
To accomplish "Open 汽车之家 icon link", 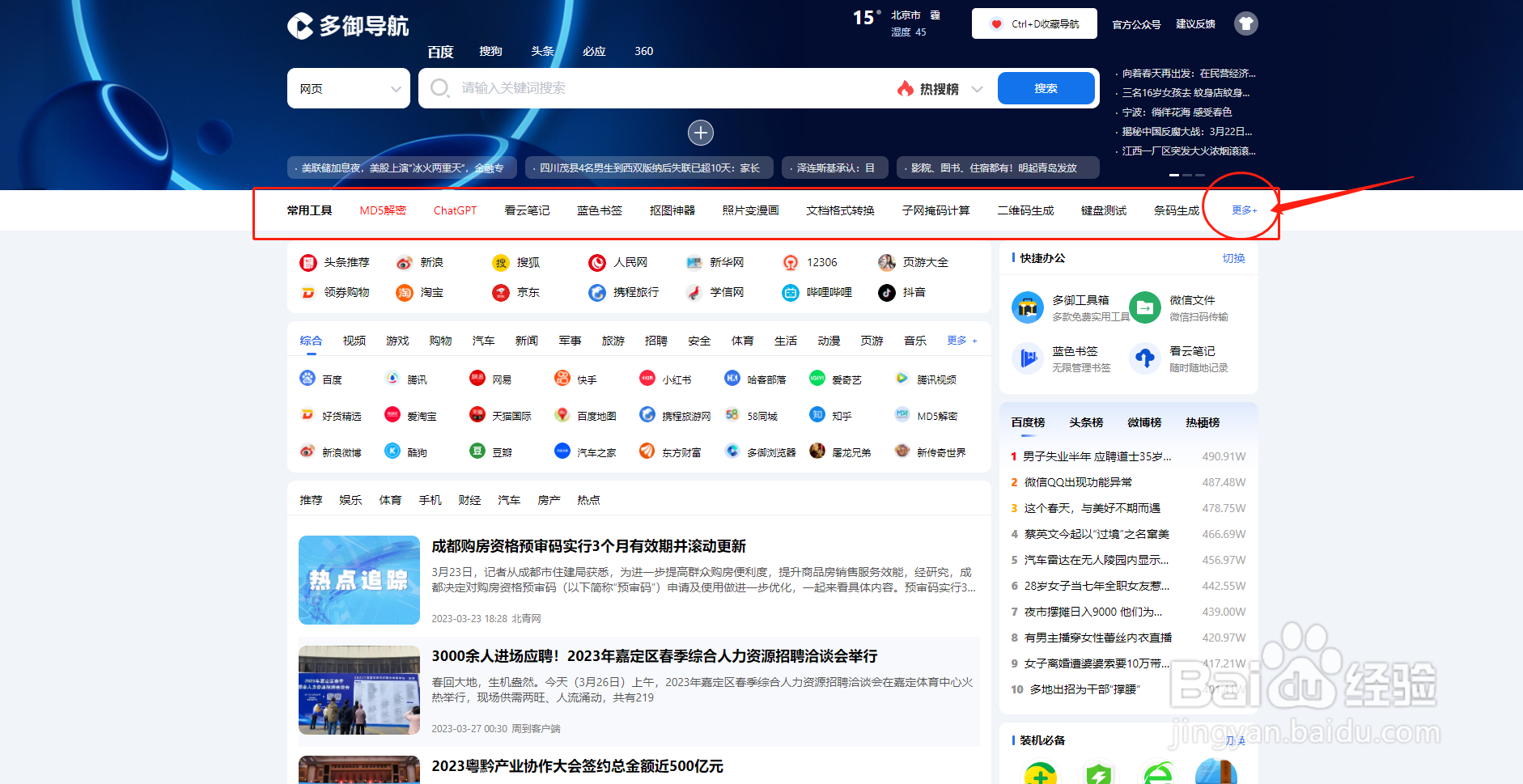I will coord(562,451).
